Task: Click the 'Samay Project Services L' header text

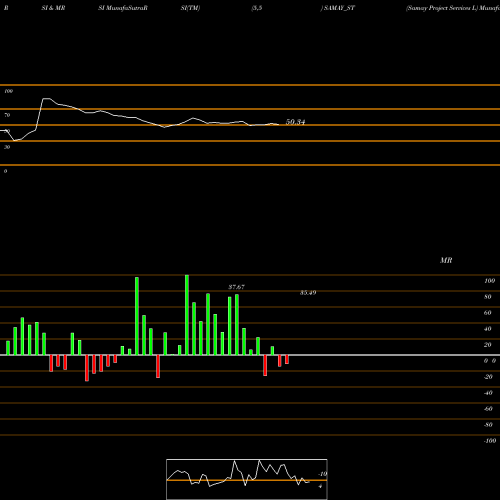Action: pyautogui.click(x=442, y=8)
